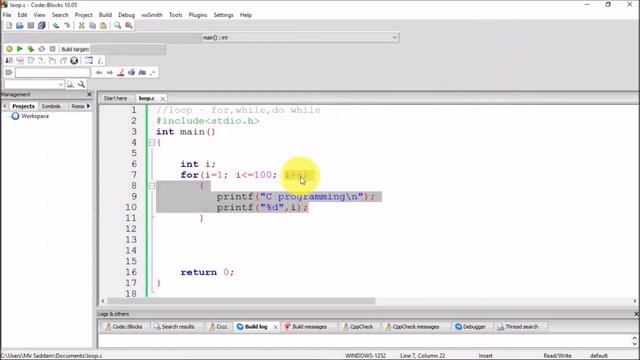Viewport: 640px width, 360px height.
Task: Click the Save file icon
Action: click(31, 25)
